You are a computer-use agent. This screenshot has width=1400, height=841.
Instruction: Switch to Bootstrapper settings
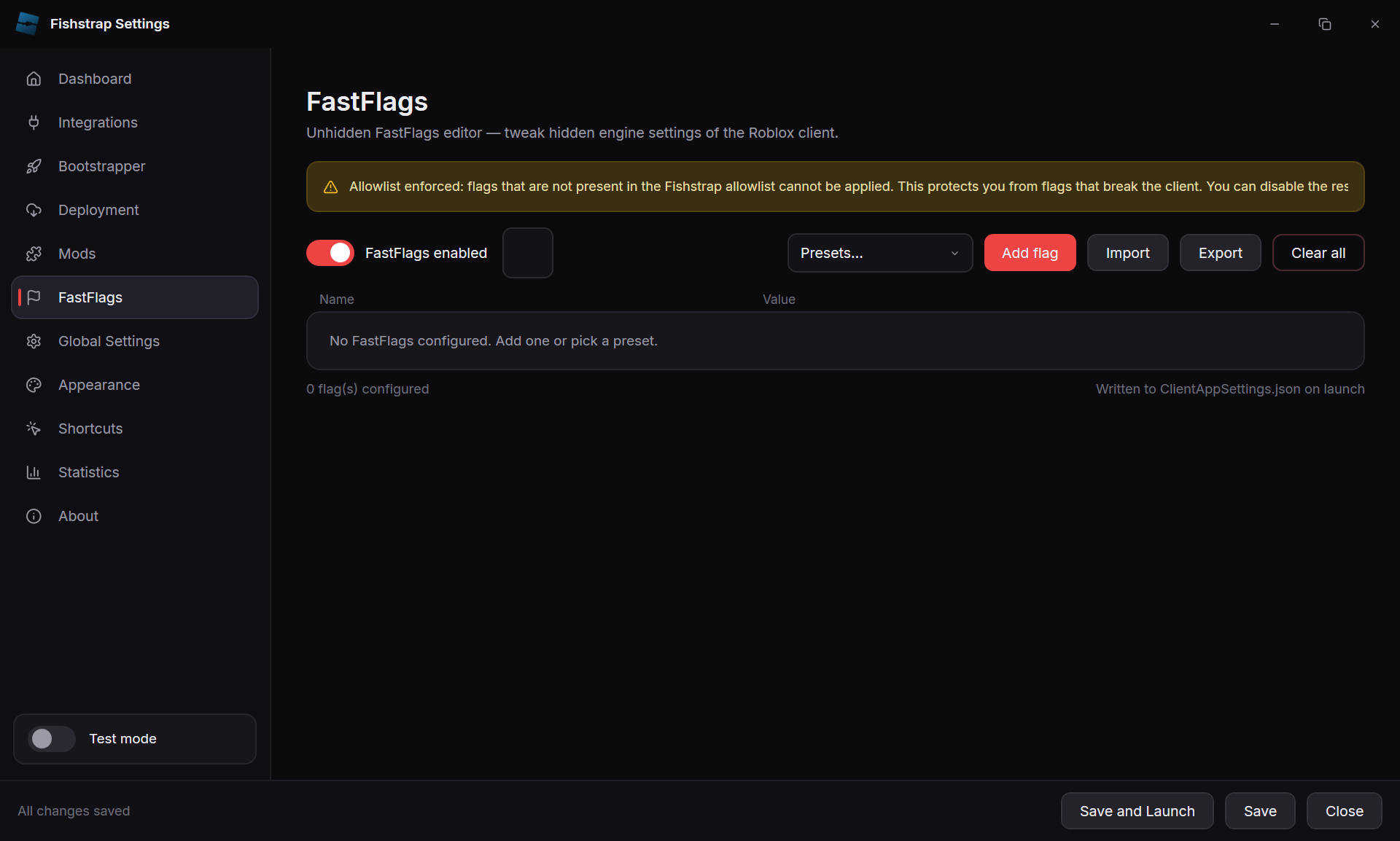135,166
